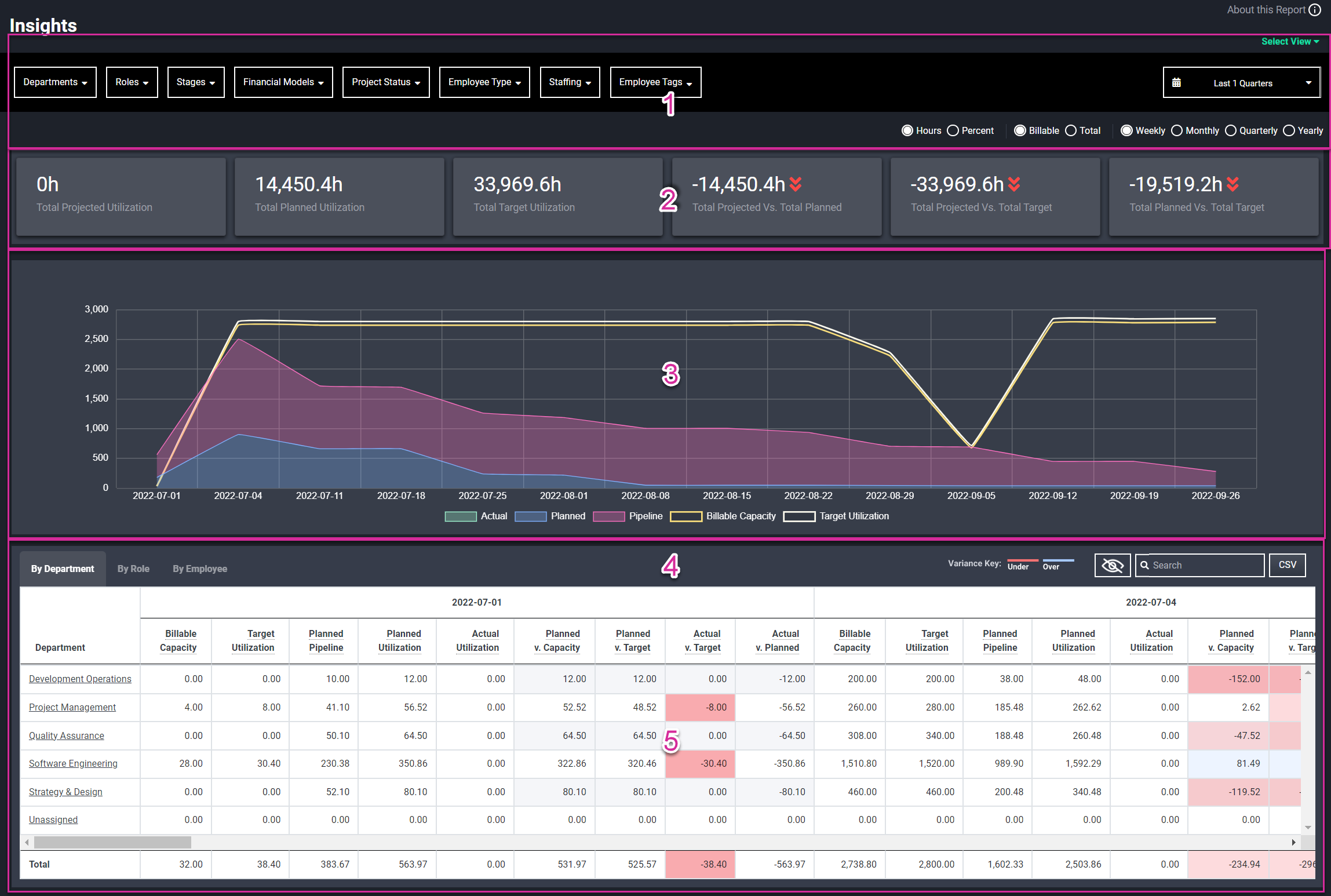
Task: Open the Software Engineering department link
Action: click(73, 763)
